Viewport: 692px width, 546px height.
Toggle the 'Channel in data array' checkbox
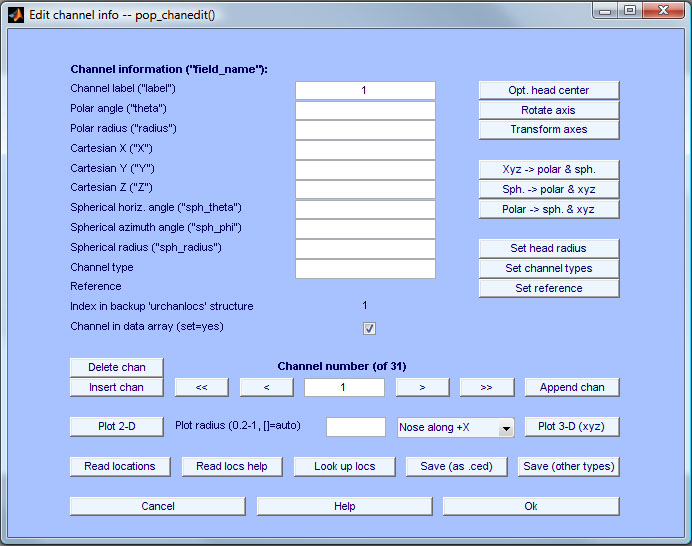point(369,328)
